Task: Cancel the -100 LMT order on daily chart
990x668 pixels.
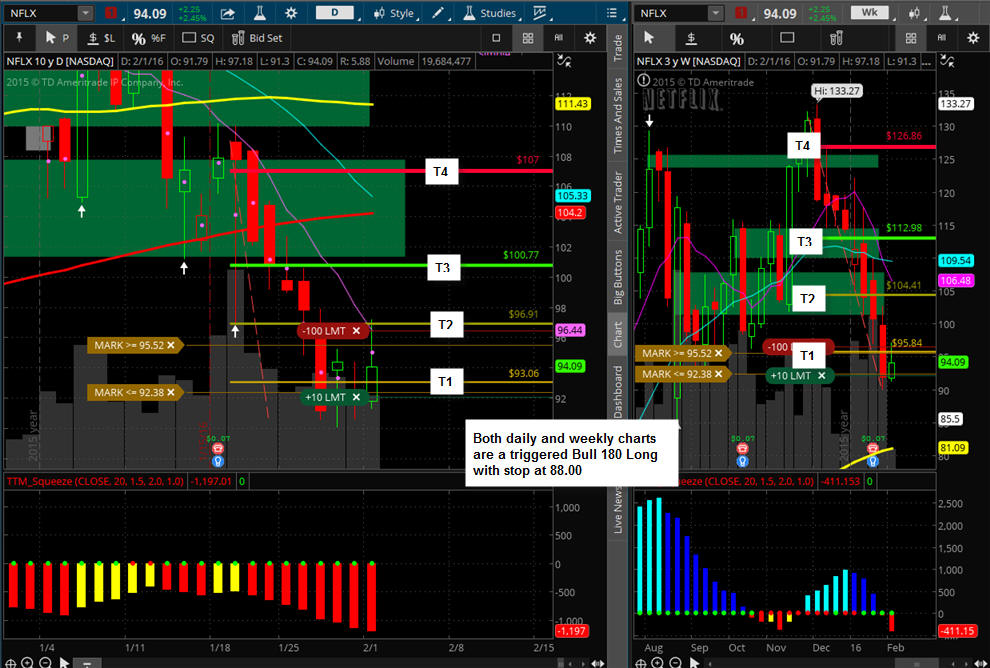Action: click(x=356, y=331)
